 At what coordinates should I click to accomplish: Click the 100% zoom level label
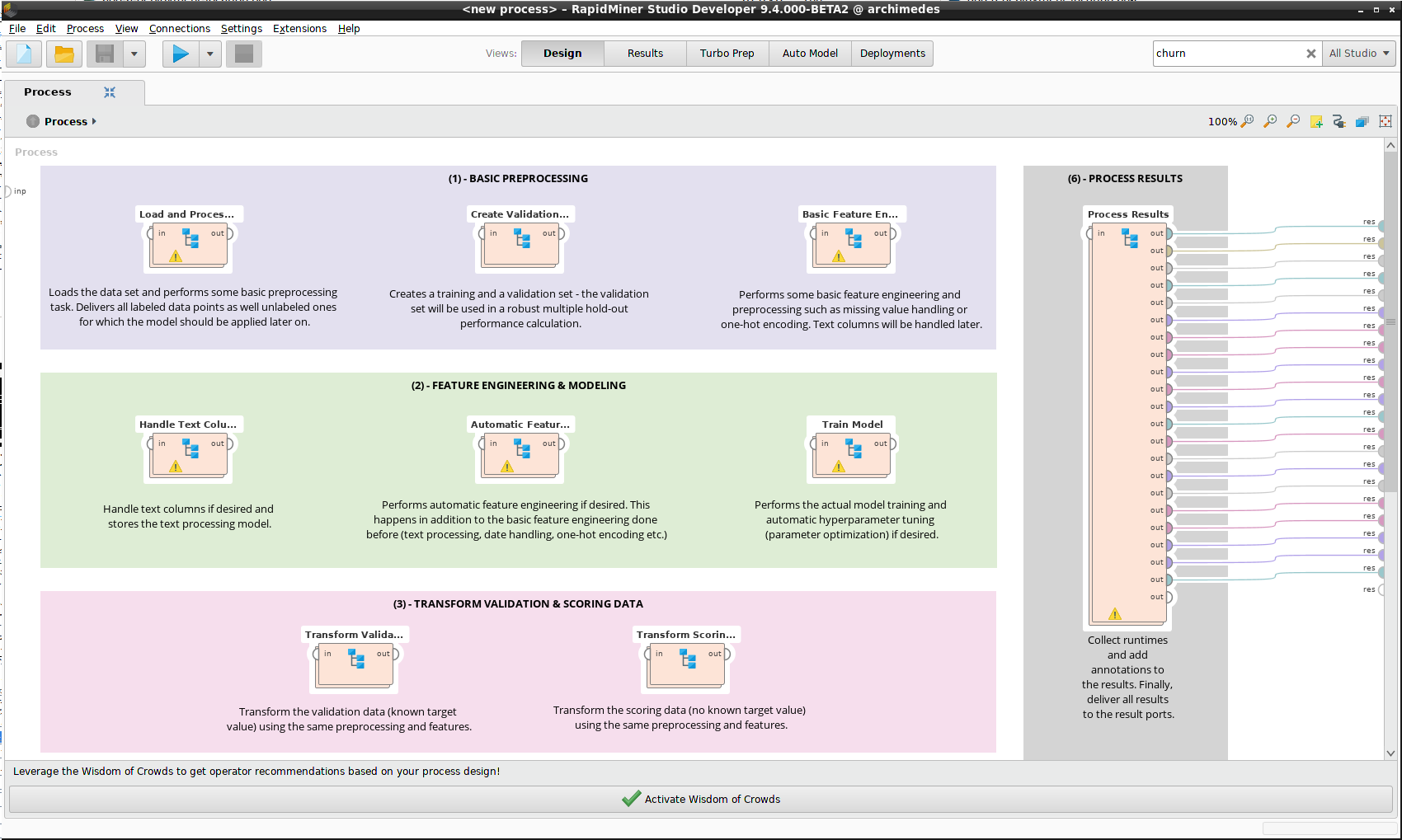tap(1222, 122)
